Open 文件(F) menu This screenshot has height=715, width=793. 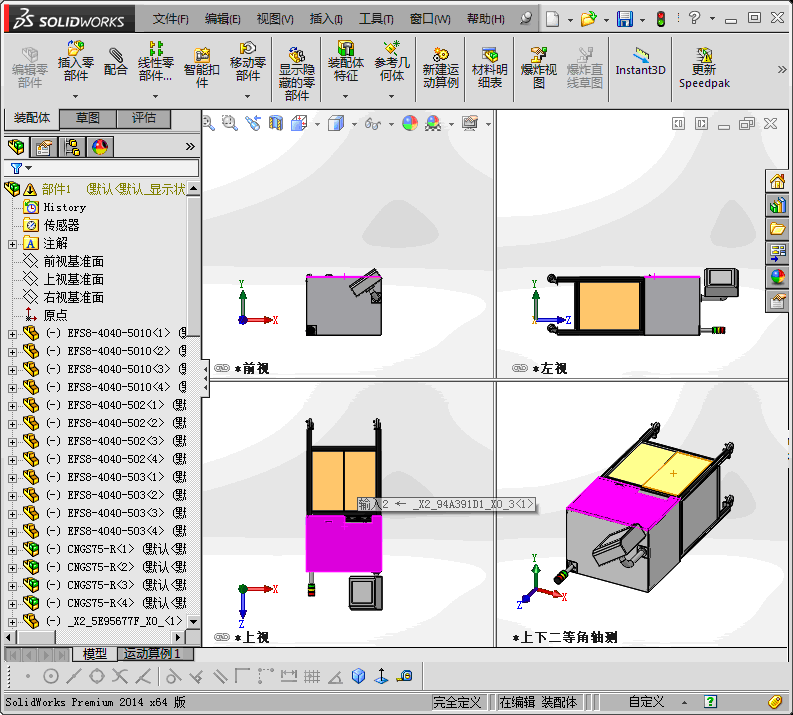pos(170,19)
